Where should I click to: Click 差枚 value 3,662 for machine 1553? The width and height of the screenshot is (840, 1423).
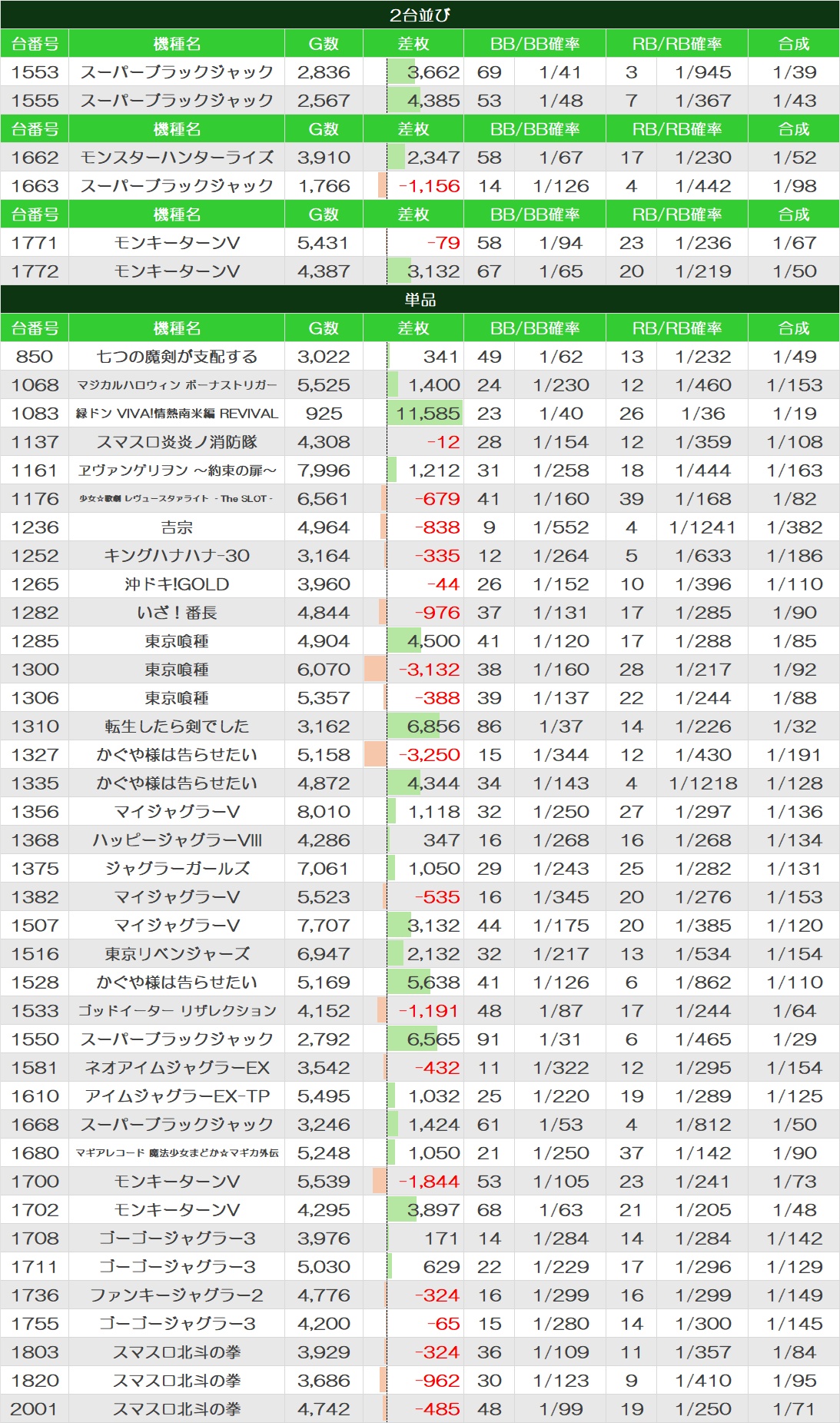(433, 72)
